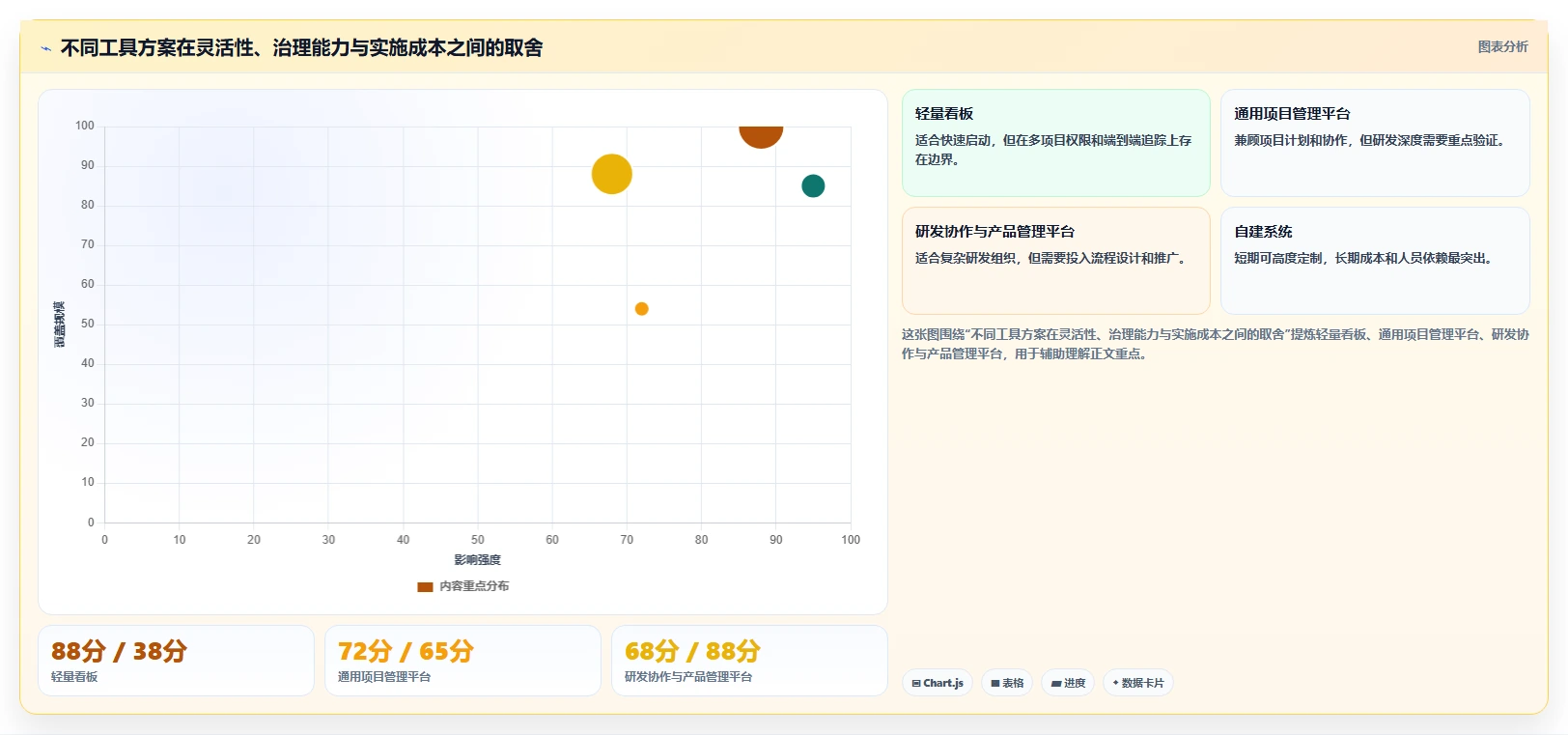
Task: Click the 研发协作与产品管理平台 label under 68分 score
Action: click(x=688, y=677)
